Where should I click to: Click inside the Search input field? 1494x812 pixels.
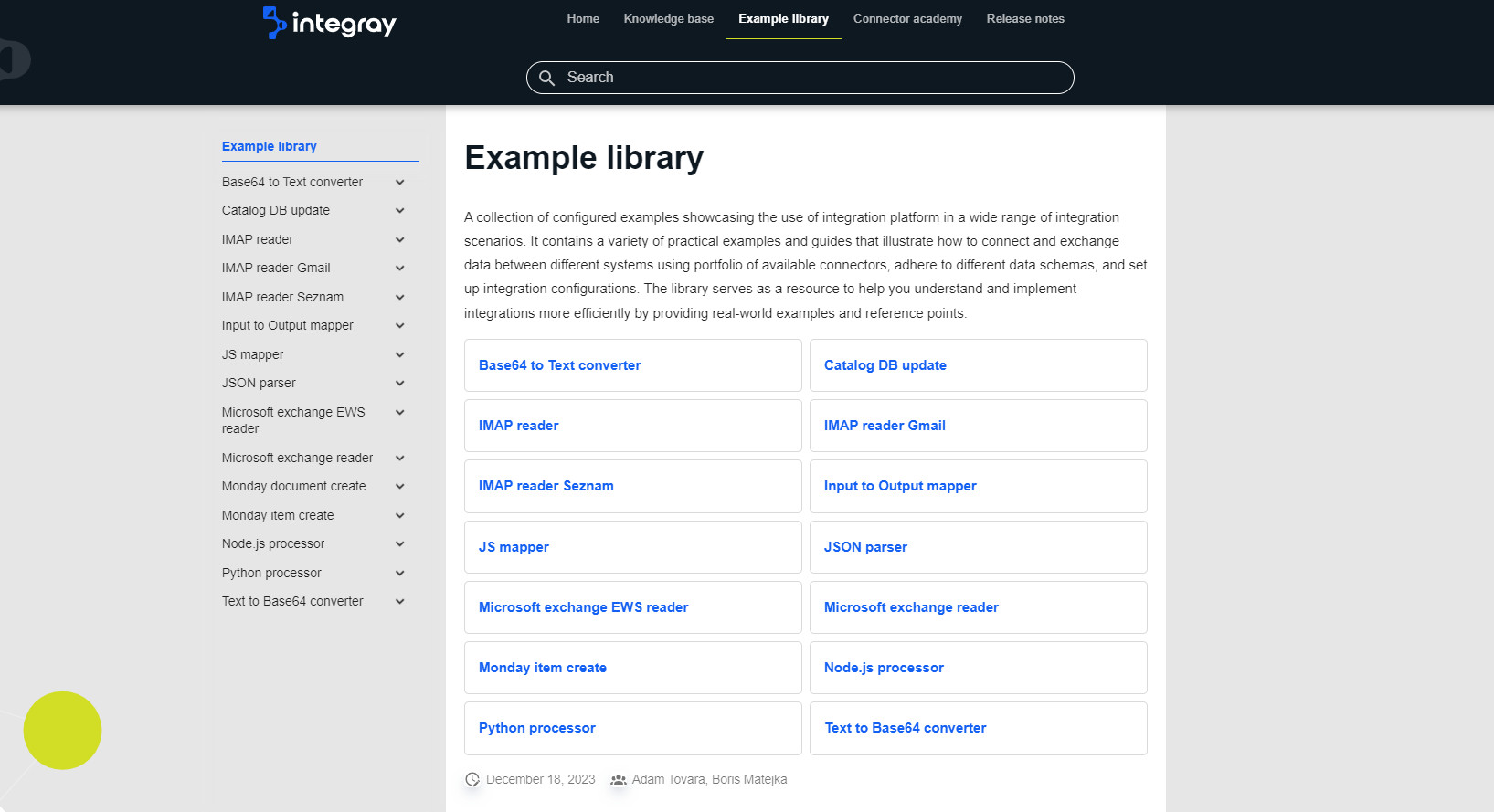click(813, 78)
